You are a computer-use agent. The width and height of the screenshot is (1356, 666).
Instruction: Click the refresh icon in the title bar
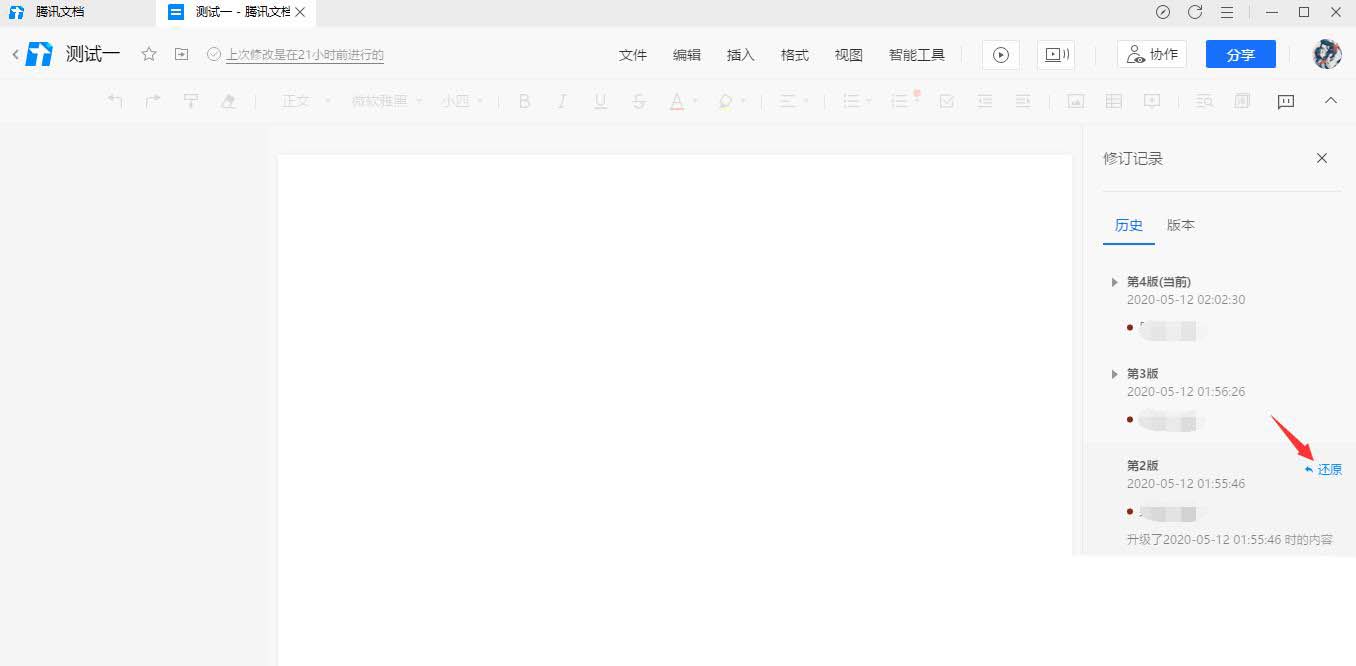pyautogui.click(x=1195, y=12)
